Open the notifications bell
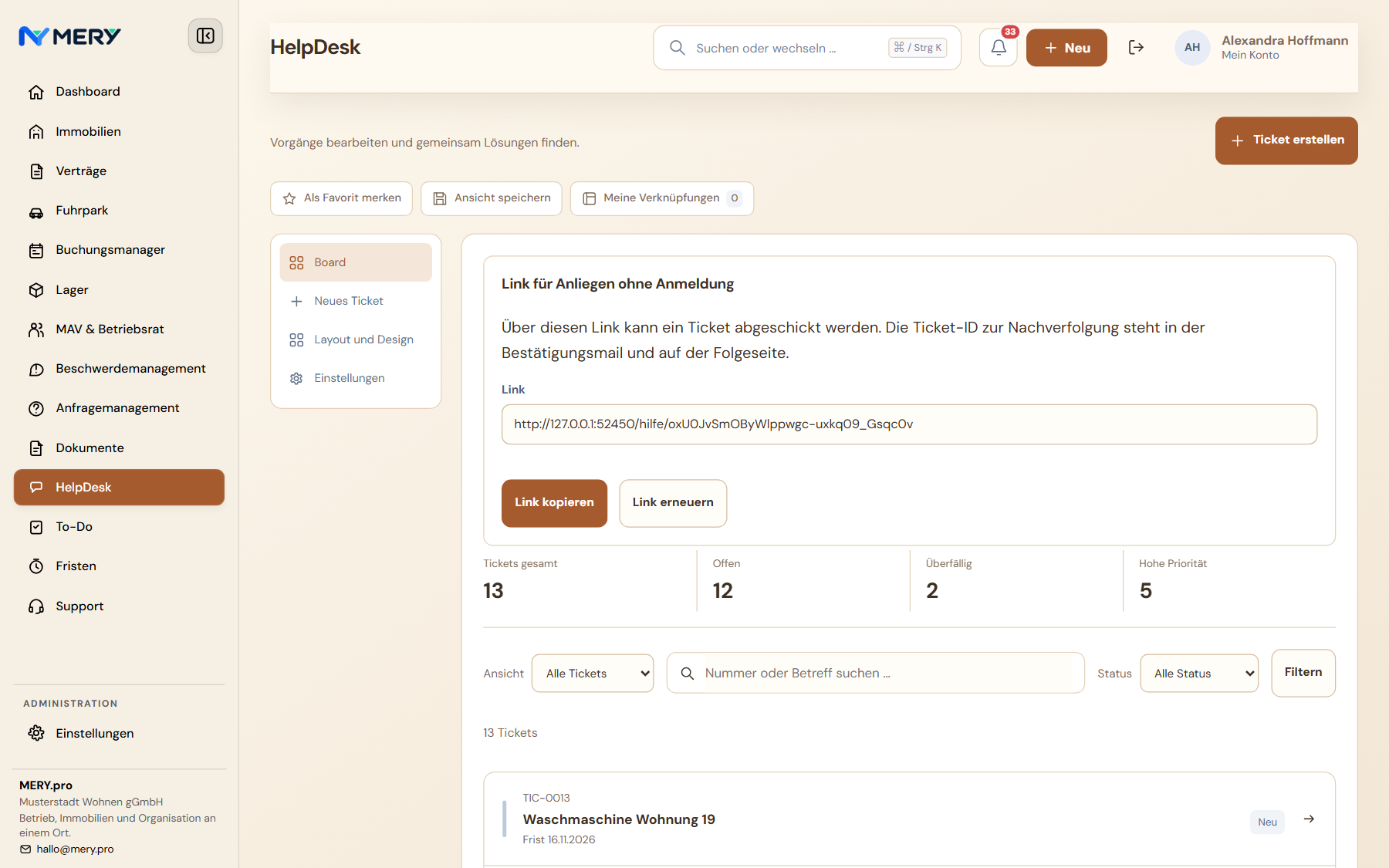This screenshot has width=1389, height=868. (999, 48)
